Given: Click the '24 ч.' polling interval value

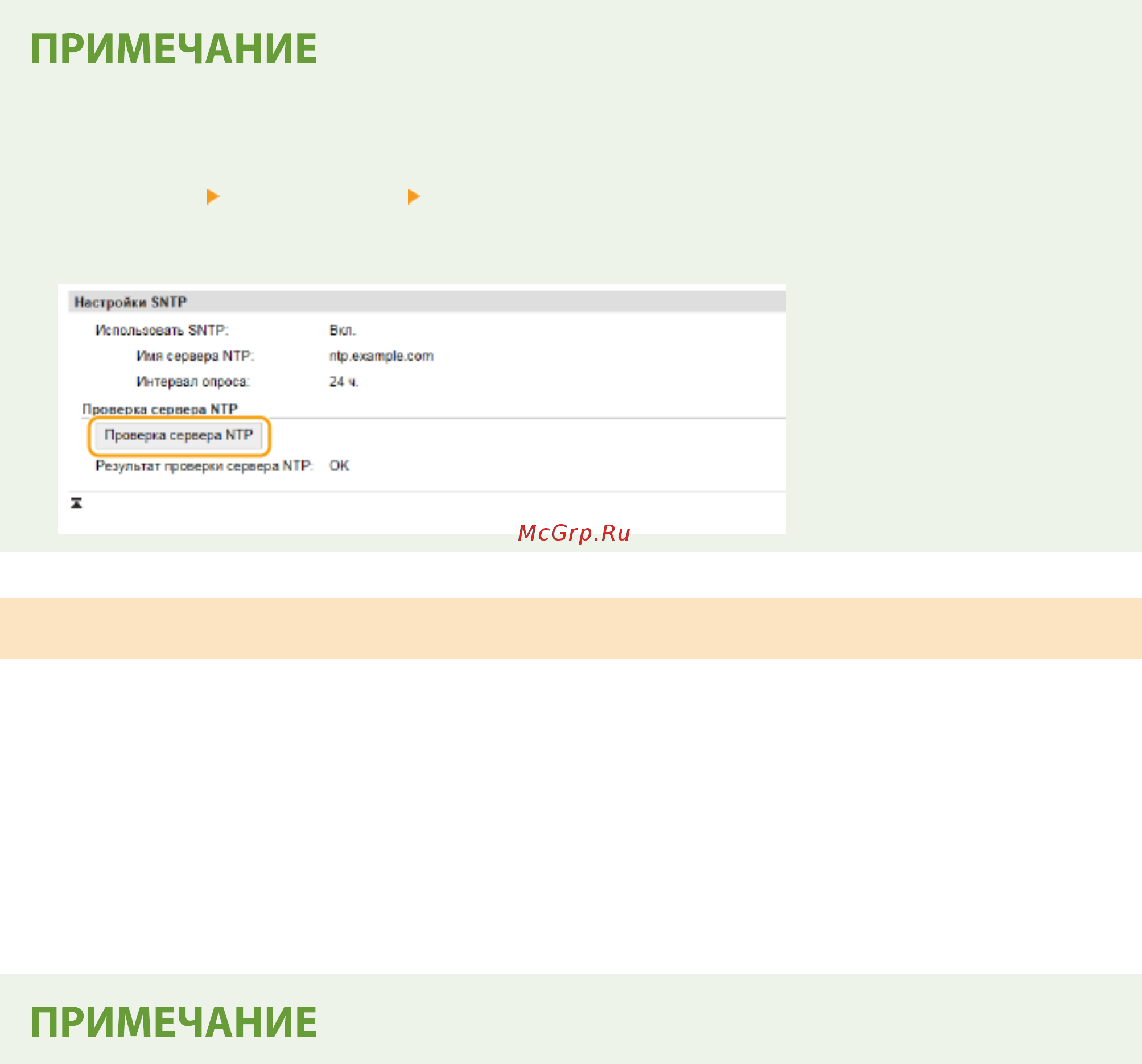Looking at the screenshot, I should point(344,382).
